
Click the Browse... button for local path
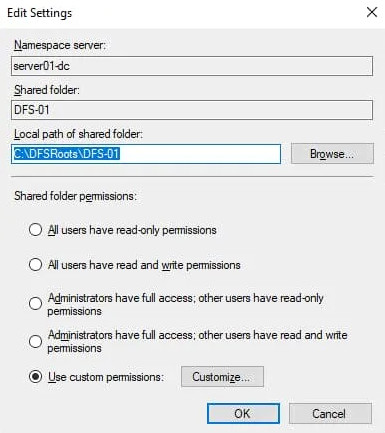pyautogui.click(x=332, y=154)
